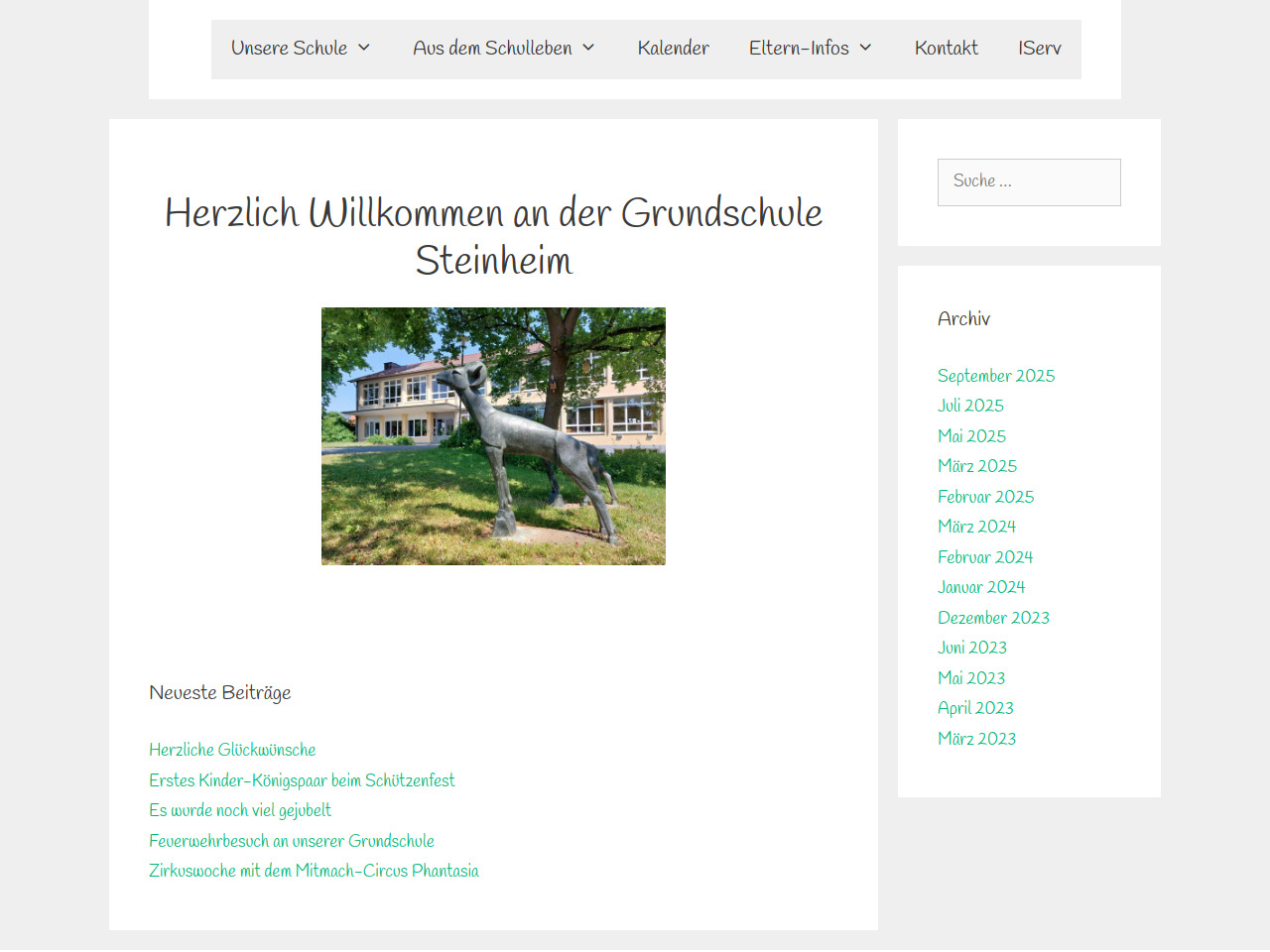This screenshot has height=952, width=1270.
Task: Open the März 2024 archive link
Action: [x=976, y=527]
